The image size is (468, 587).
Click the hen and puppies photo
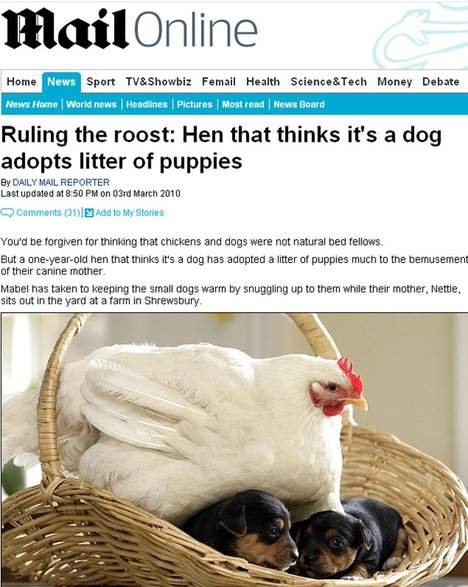click(234, 450)
